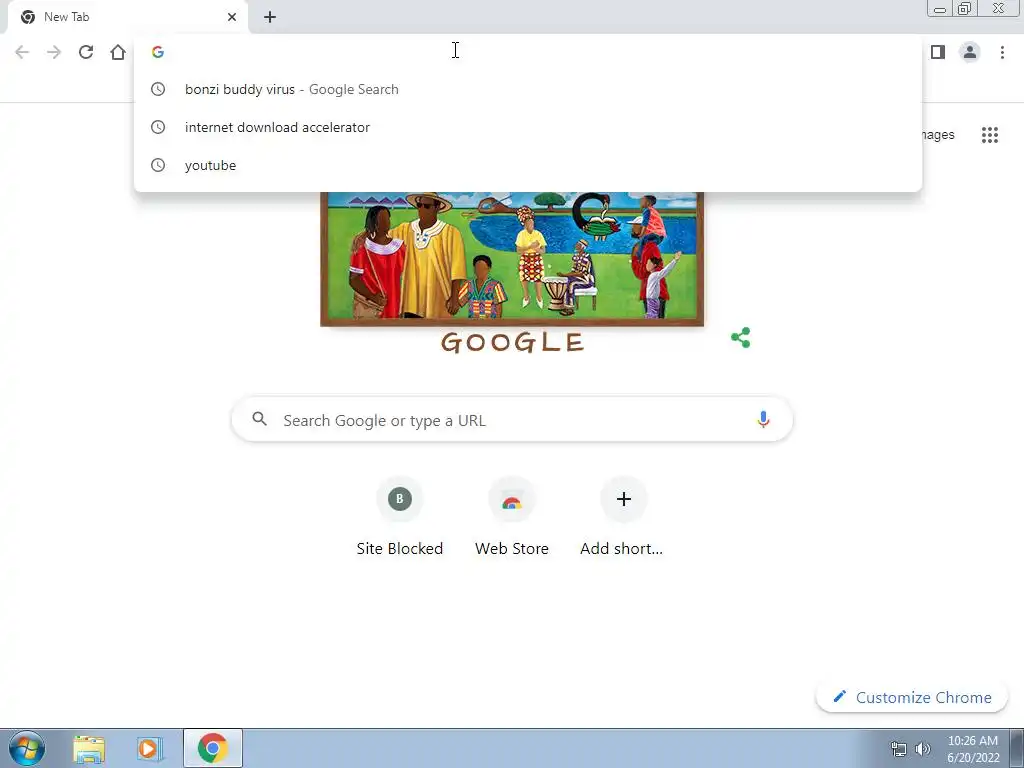Open the volume speaker tray icon
This screenshot has height=768, width=1024.
tap(922, 749)
